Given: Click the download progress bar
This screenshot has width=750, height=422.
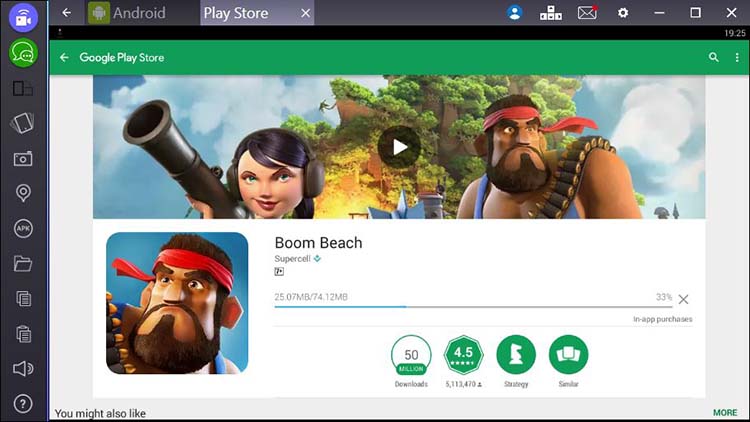Looking at the screenshot, I should pyautogui.click(x=473, y=307).
